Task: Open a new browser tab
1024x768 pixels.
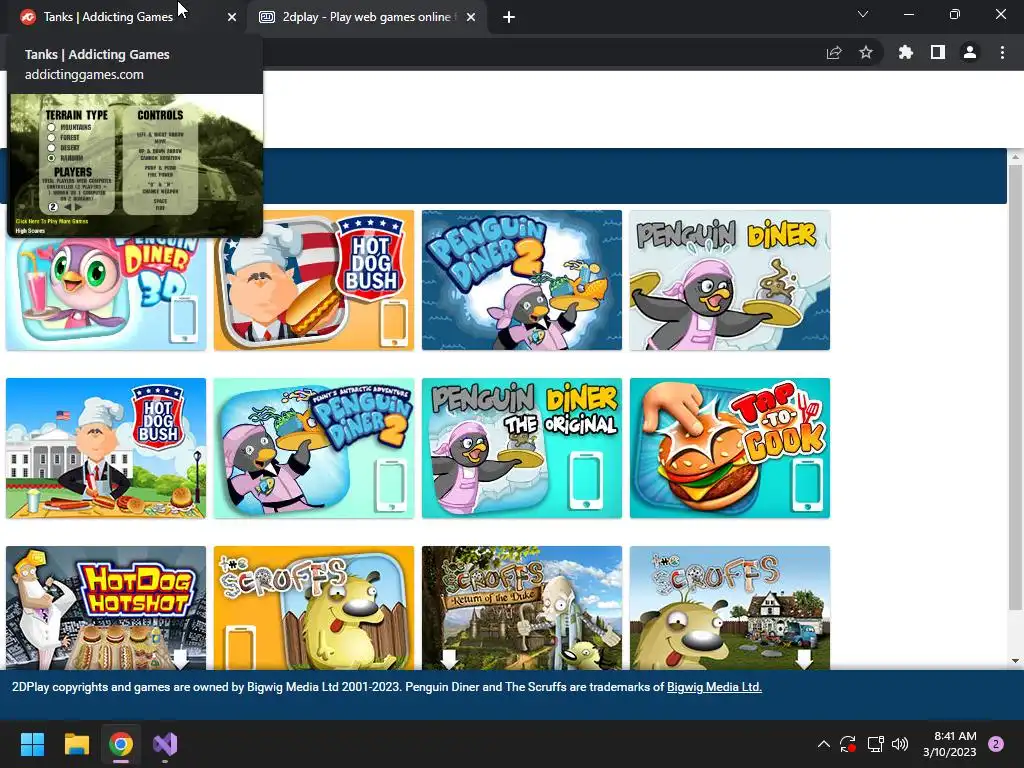Action: tap(509, 18)
